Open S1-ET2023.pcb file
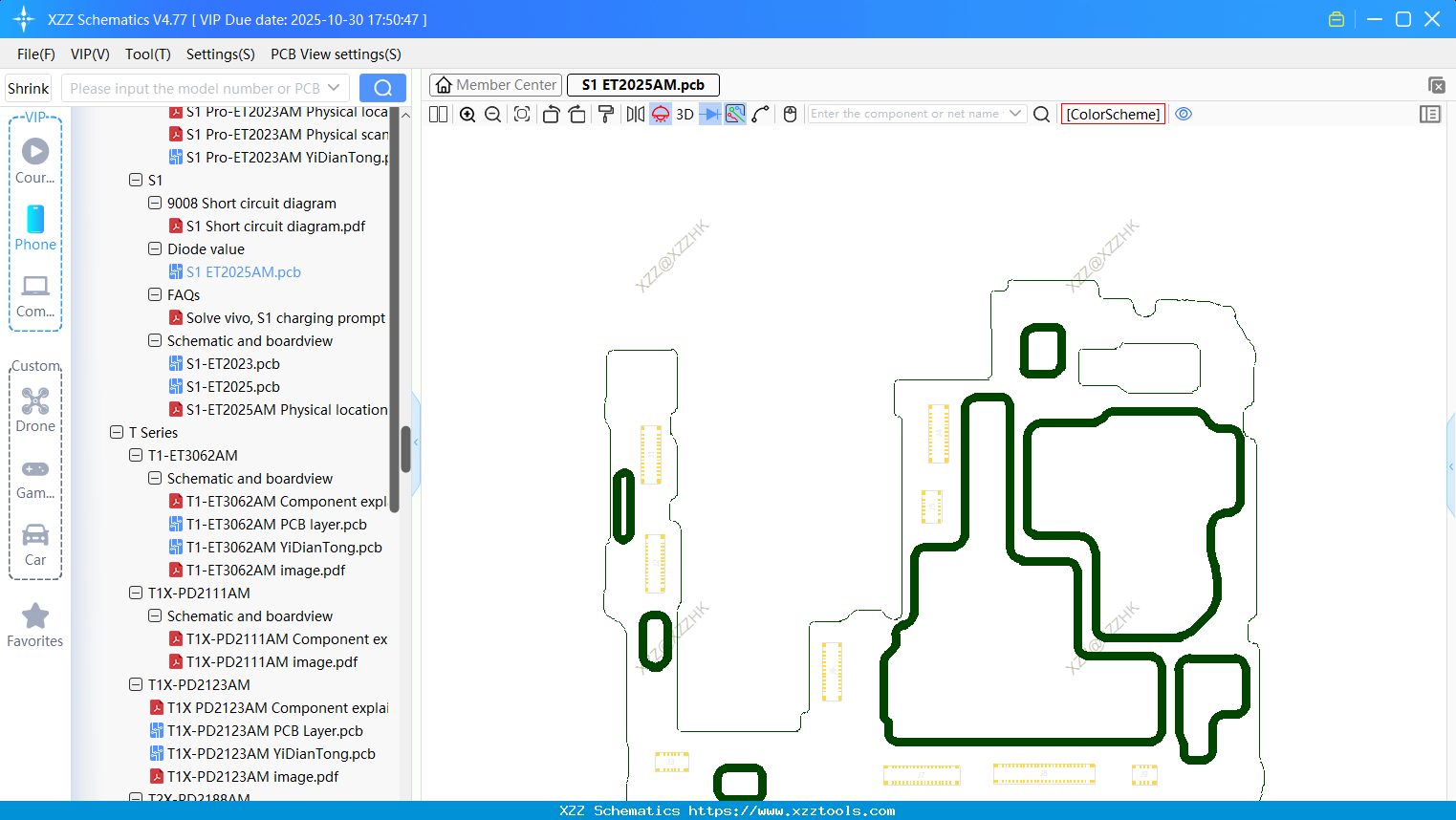The height and width of the screenshot is (820, 1456). [x=233, y=364]
